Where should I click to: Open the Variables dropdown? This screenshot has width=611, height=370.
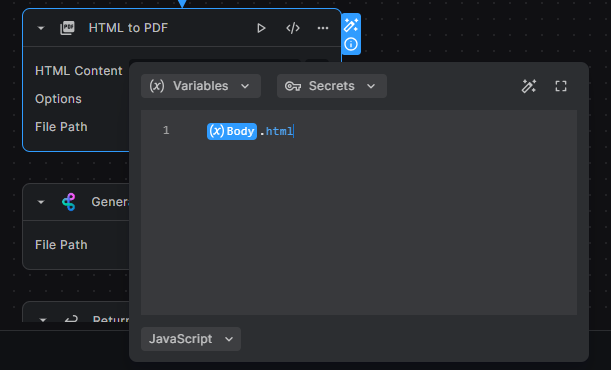(201, 86)
